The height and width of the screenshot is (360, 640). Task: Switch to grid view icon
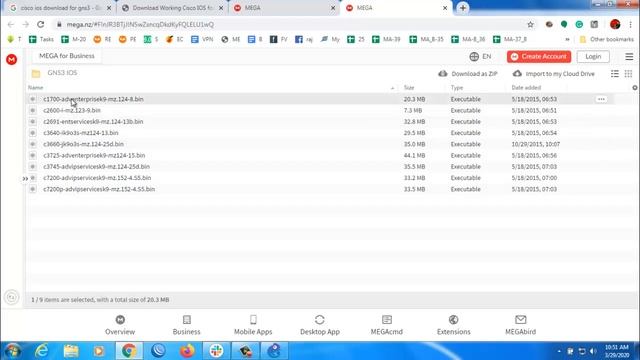pyautogui.click(x=628, y=74)
